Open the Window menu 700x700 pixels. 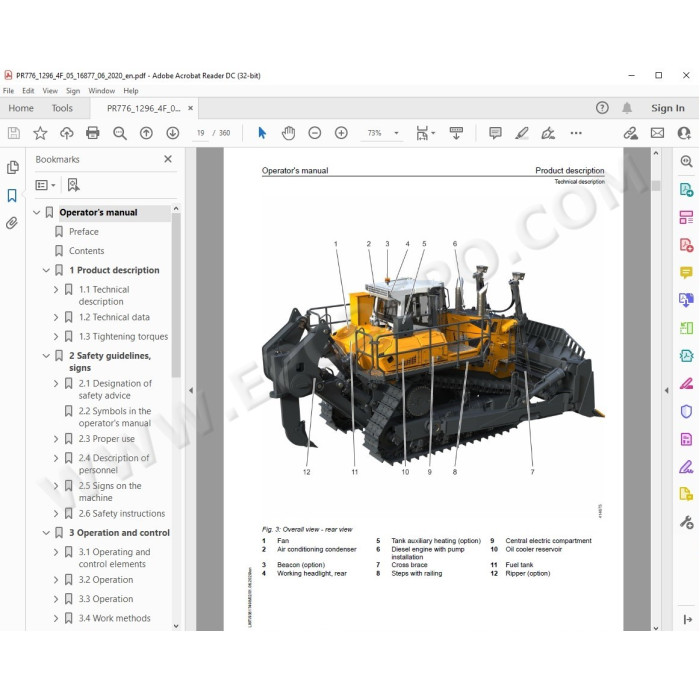click(x=101, y=91)
